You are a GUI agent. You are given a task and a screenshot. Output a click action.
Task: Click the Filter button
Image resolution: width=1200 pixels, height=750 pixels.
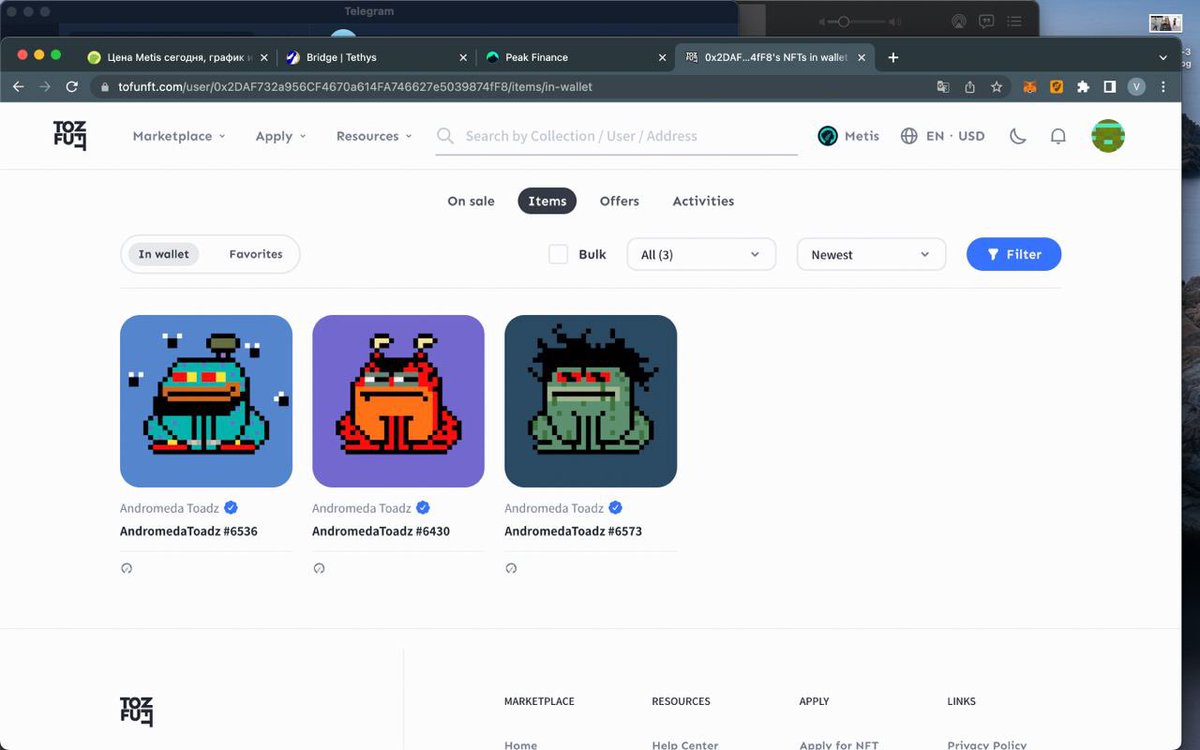tap(1014, 254)
